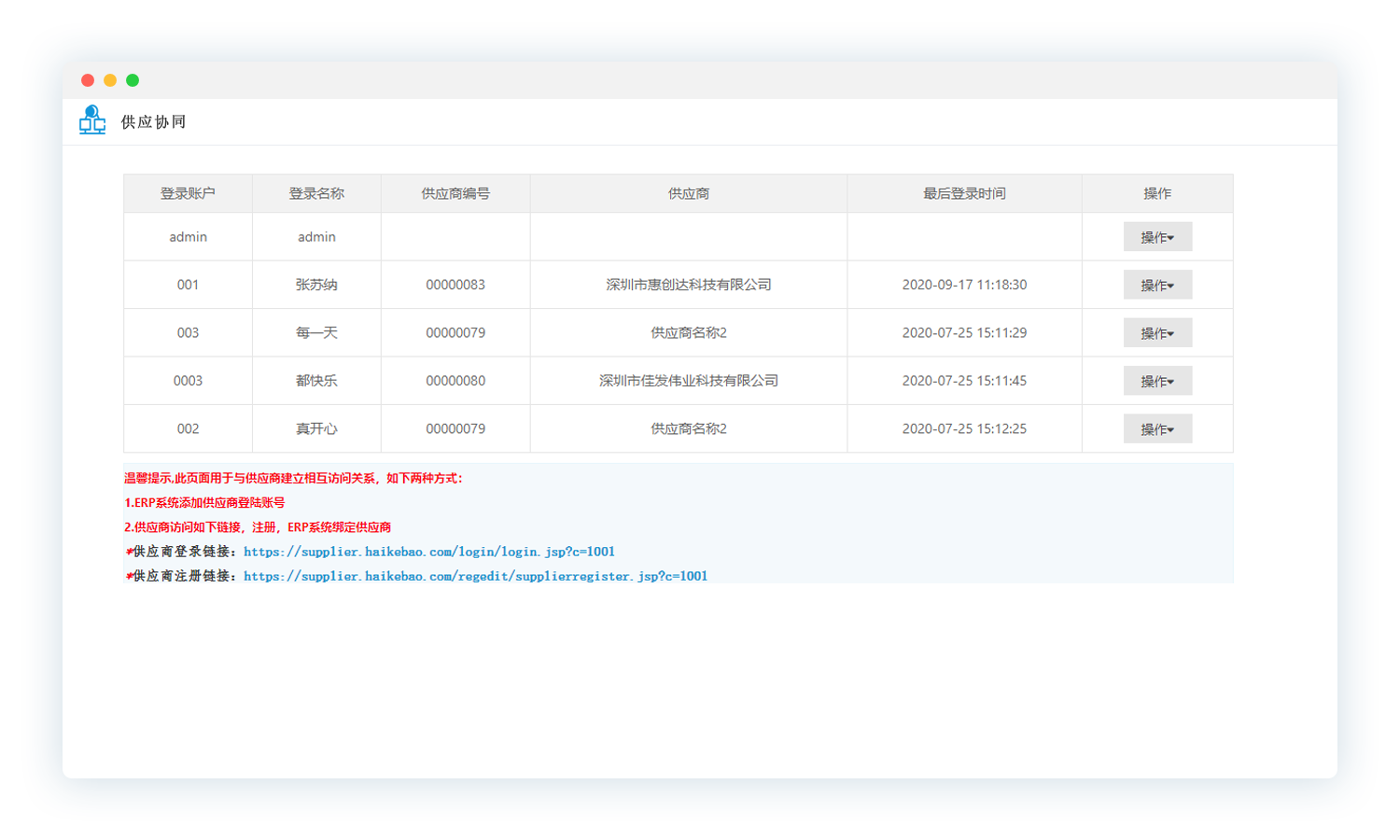Viewport: 1400px width, 840px height.
Task: Click the 登录名称 column header
Action: [316, 193]
